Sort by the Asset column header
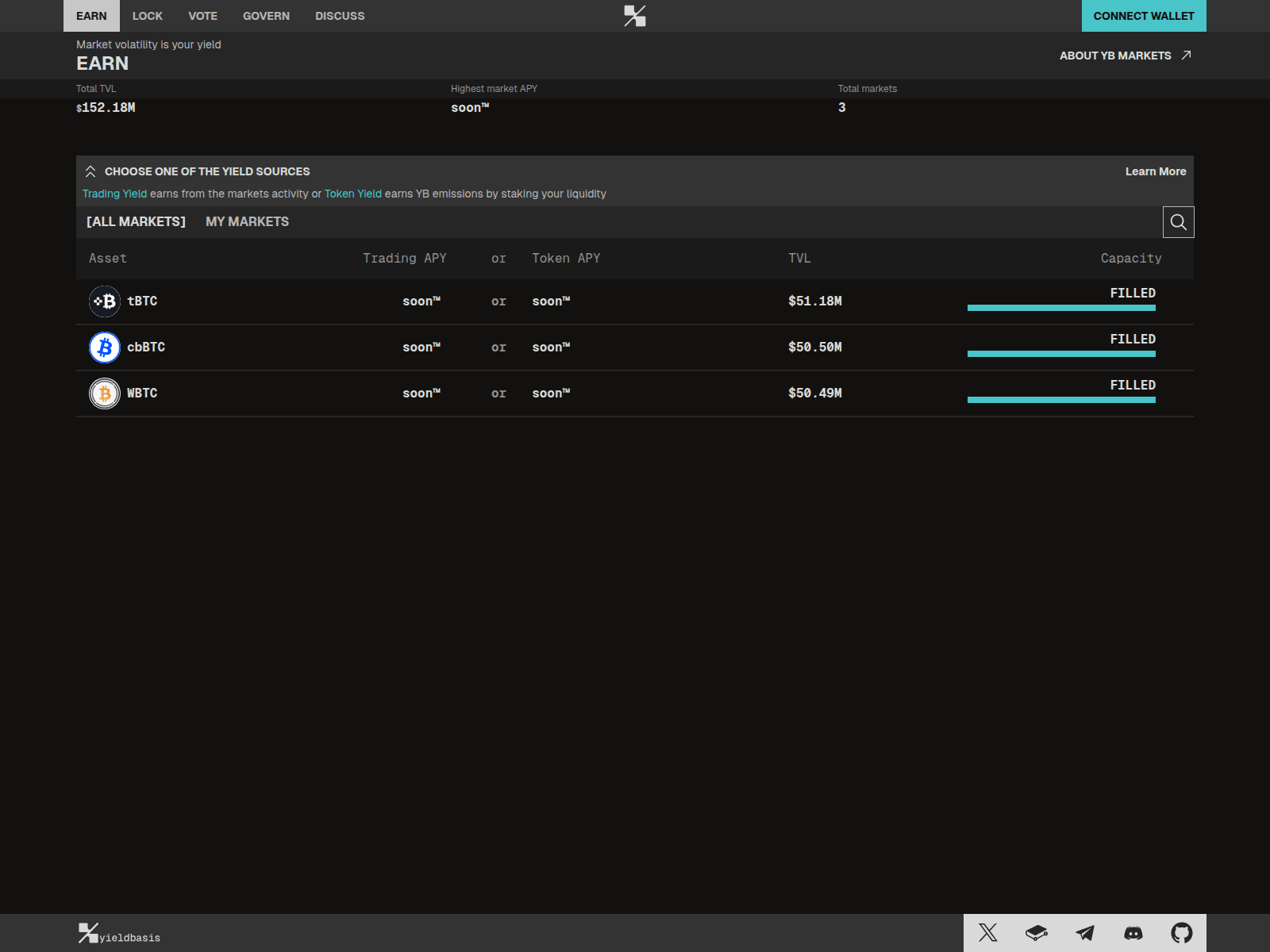This screenshot has height=952, width=1270. (x=108, y=259)
